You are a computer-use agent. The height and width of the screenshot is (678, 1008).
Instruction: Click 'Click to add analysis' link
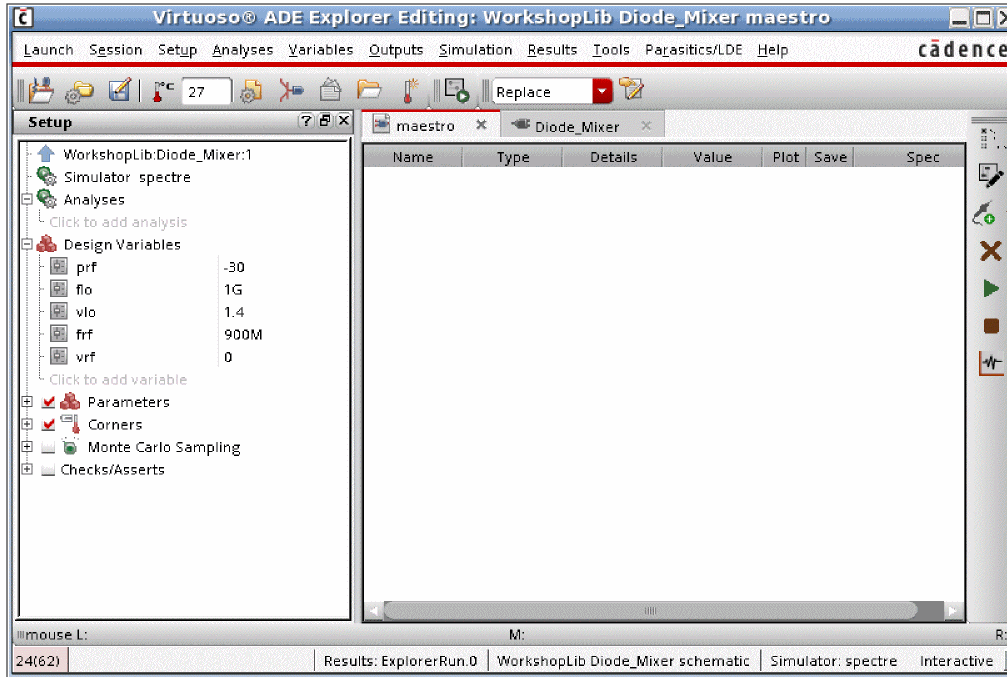tap(118, 222)
